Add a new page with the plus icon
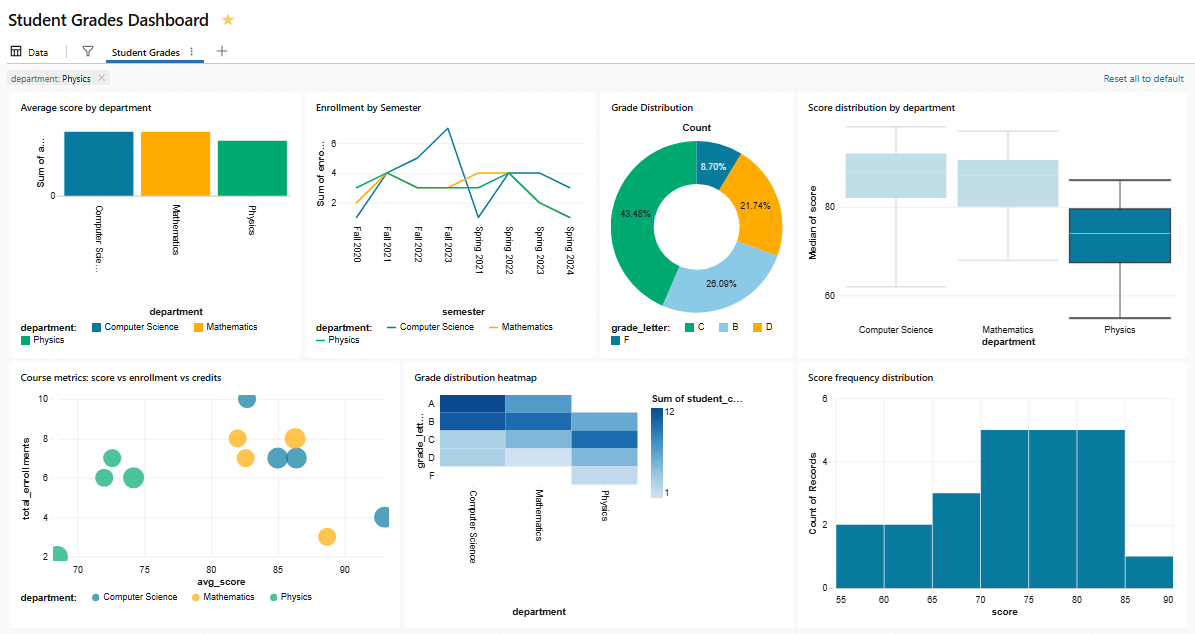1195x634 pixels. point(222,51)
